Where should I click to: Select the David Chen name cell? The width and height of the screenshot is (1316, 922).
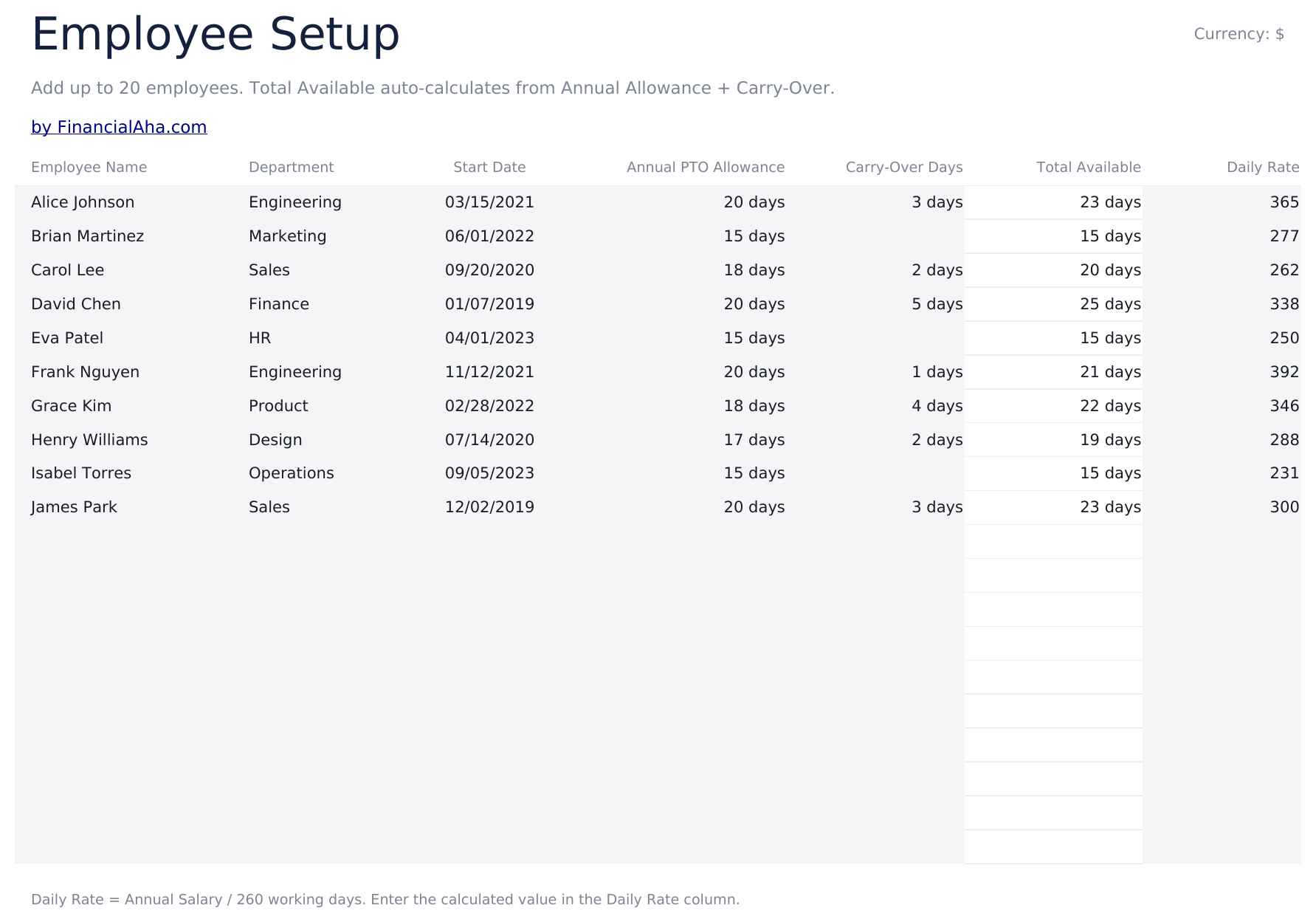click(76, 304)
